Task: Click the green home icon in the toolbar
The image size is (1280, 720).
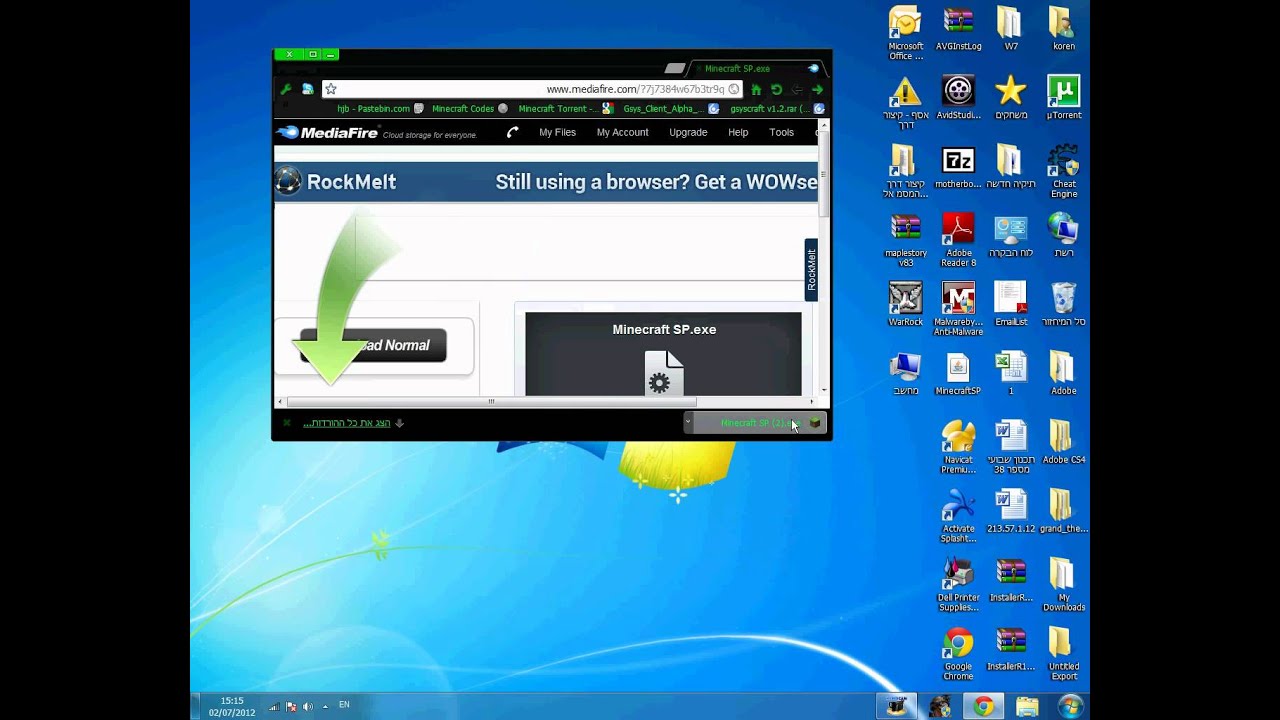Action: (x=756, y=89)
